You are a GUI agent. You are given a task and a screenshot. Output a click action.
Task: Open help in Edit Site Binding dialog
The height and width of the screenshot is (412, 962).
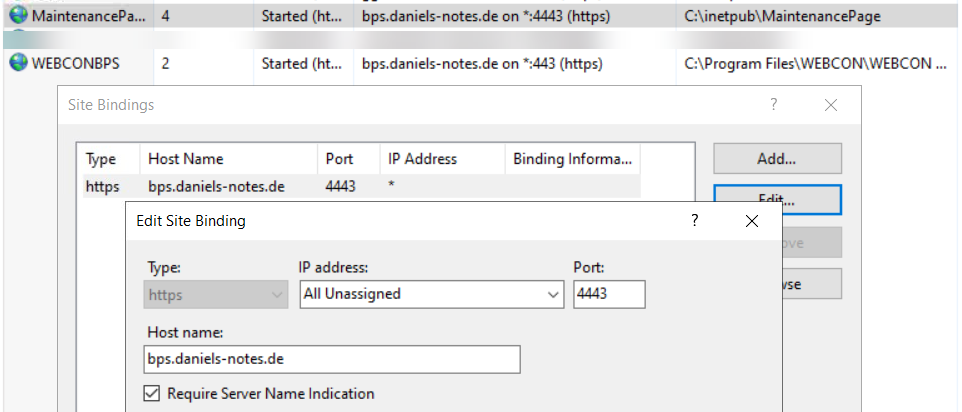point(695,221)
